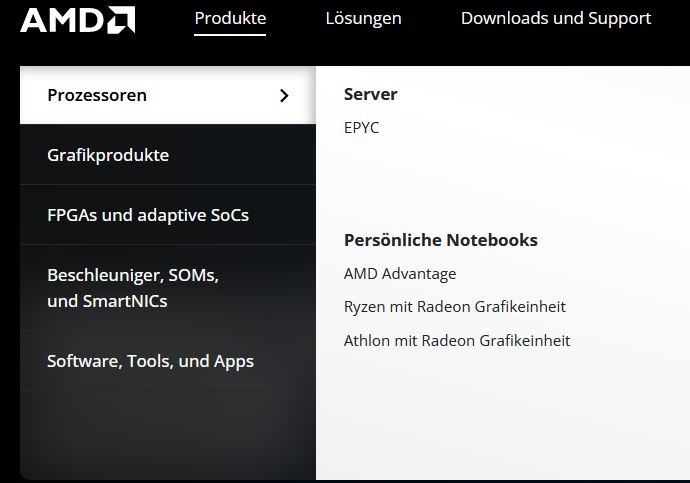Open the EPYC server processors link

361,128
